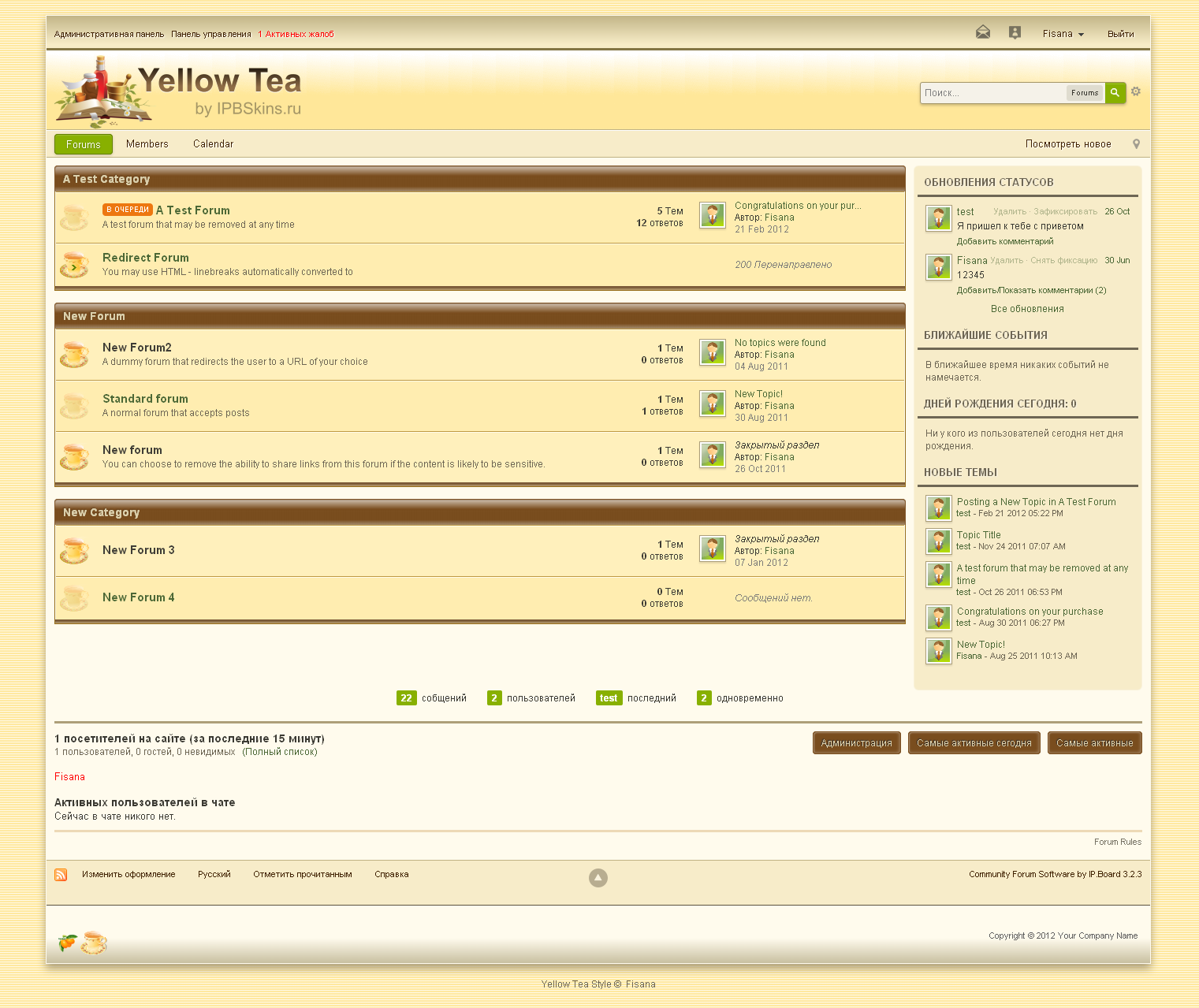Open the messenger envelope icon
Image resolution: width=1199 pixels, height=1008 pixels.
[982, 32]
